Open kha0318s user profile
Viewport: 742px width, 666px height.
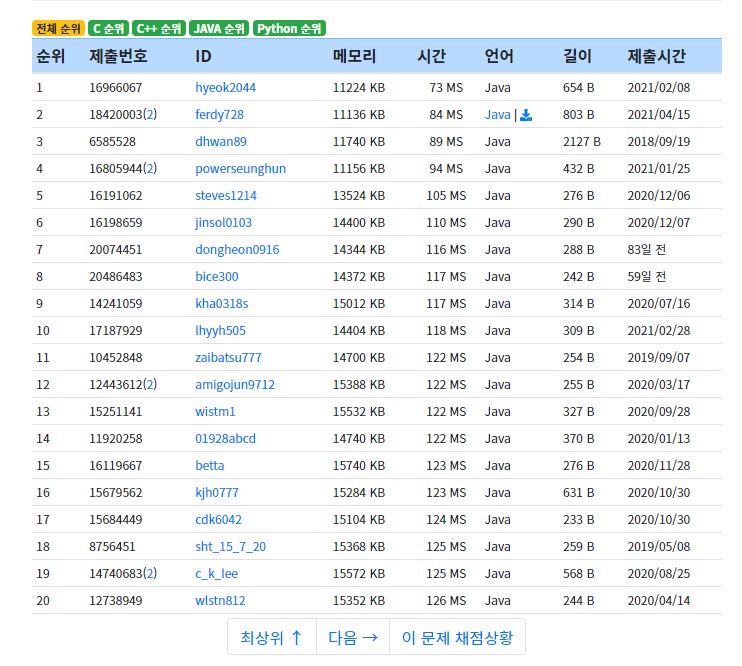pyautogui.click(x=221, y=304)
